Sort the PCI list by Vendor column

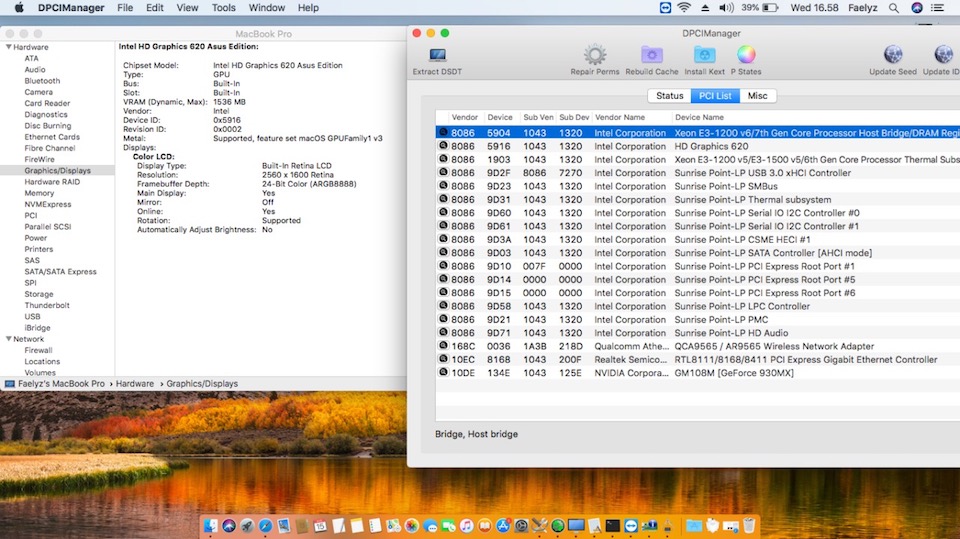pyautogui.click(x=464, y=117)
